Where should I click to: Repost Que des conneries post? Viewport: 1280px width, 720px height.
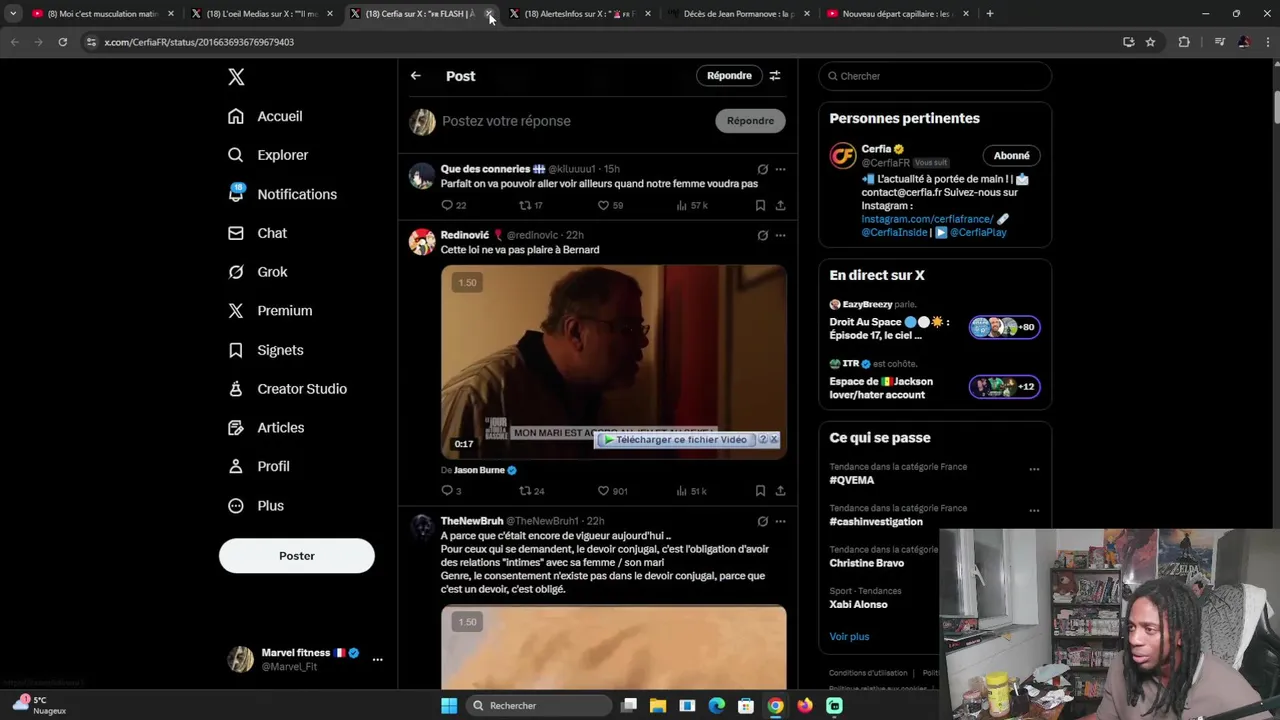531,205
